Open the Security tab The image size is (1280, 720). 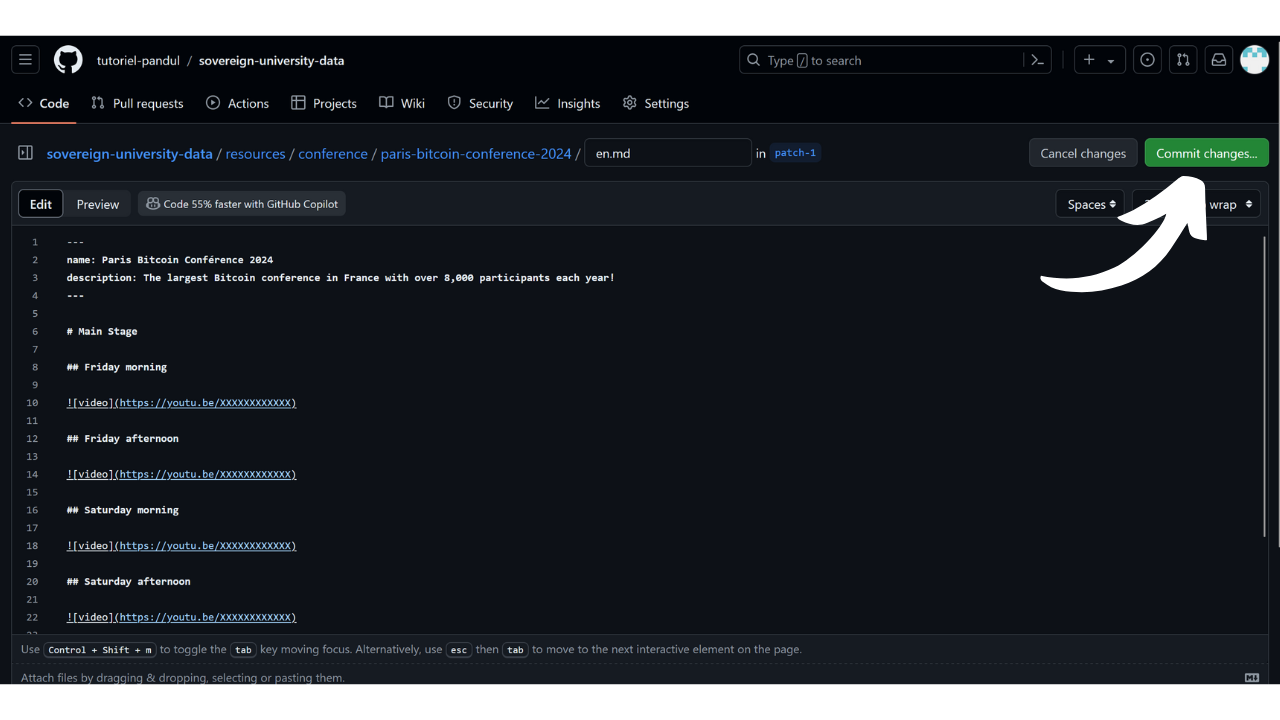[480, 103]
